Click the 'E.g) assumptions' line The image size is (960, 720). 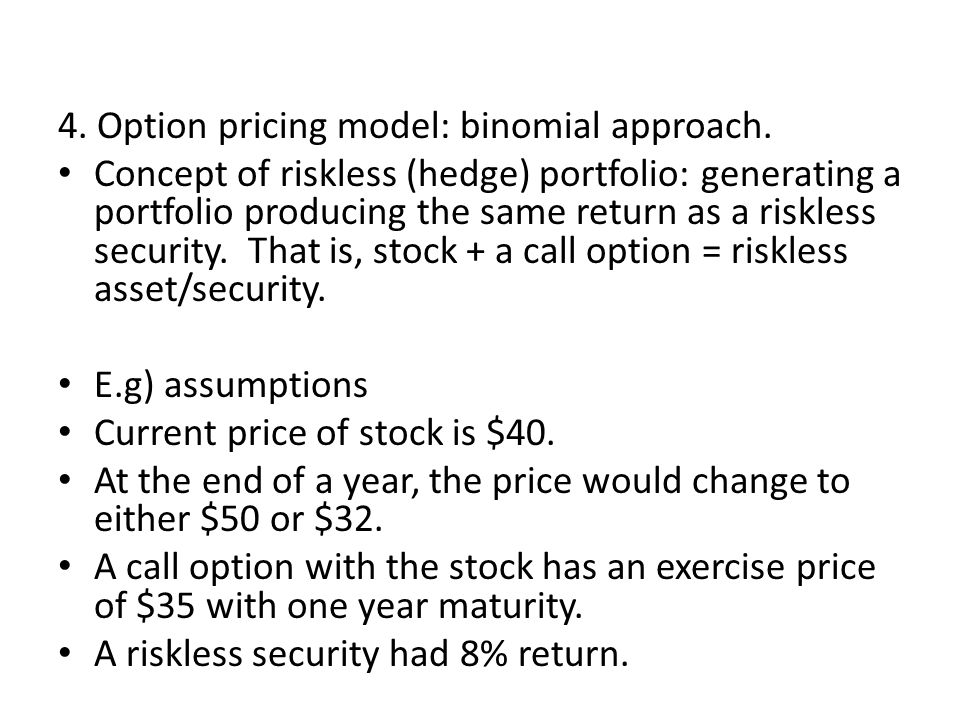pyautogui.click(x=231, y=386)
